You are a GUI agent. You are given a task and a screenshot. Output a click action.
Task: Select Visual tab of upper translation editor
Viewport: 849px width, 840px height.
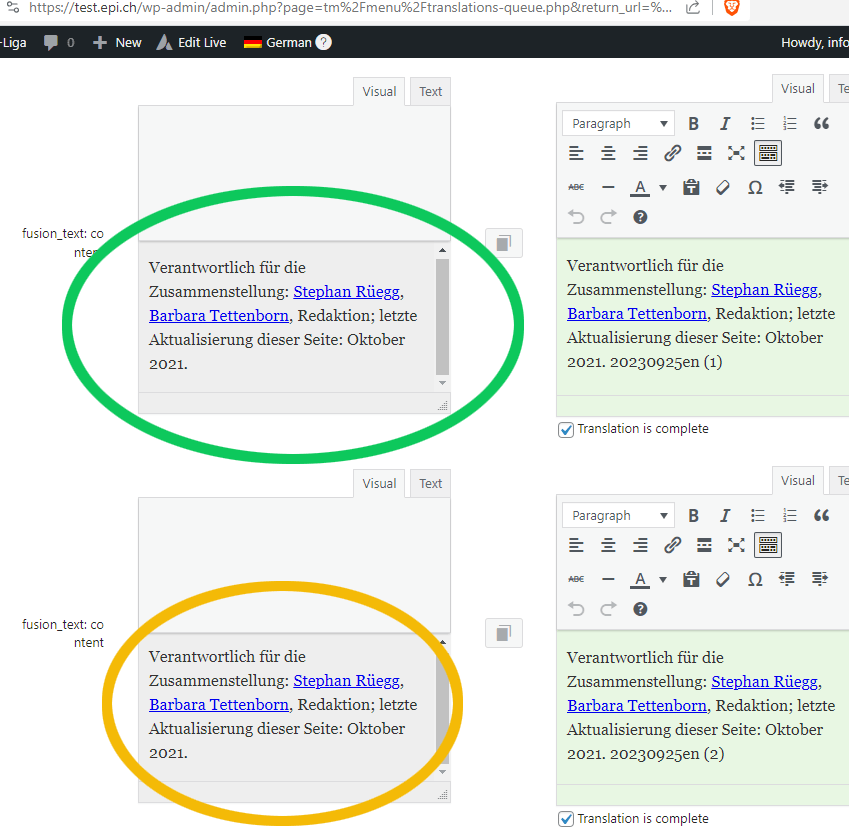798,88
